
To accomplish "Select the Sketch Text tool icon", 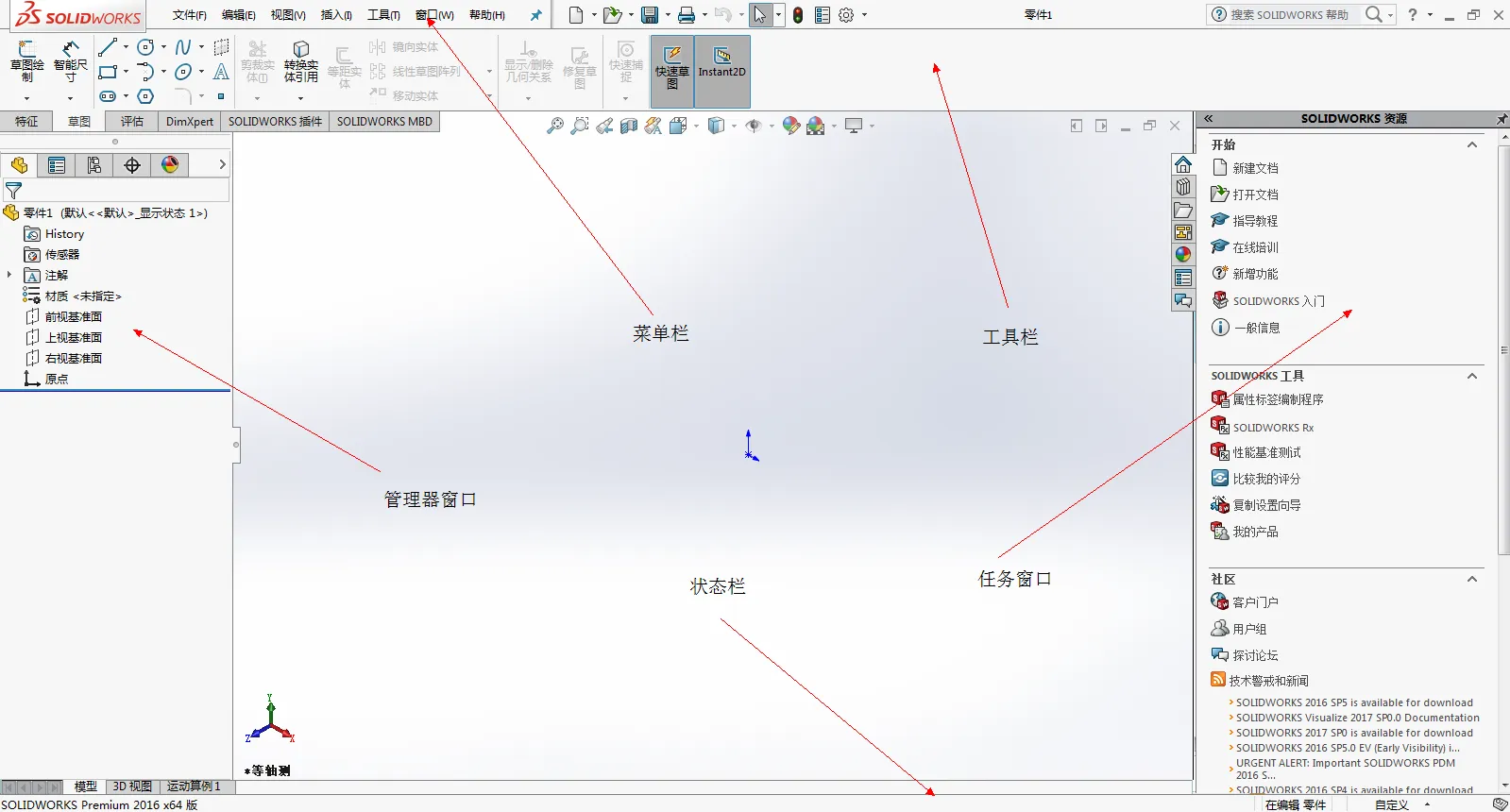I will click(221, 72).
